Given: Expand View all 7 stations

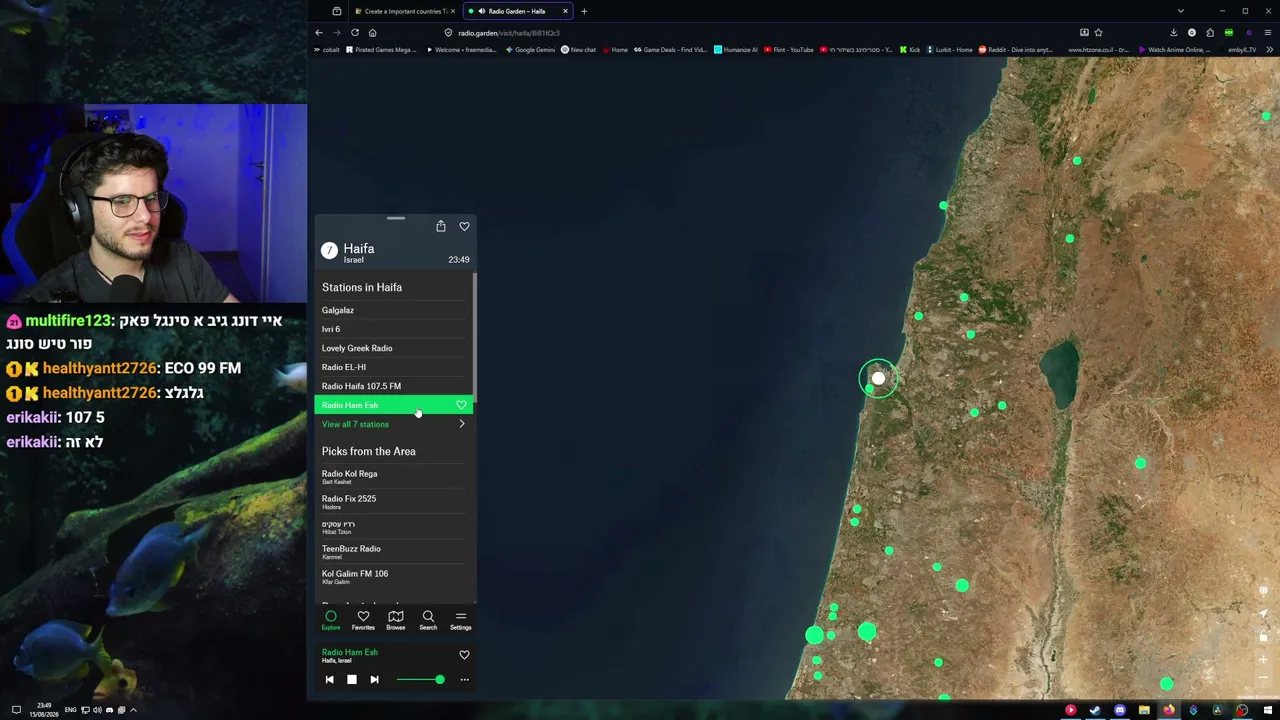Looking at the screenshot, I should [x=393, y=424].
